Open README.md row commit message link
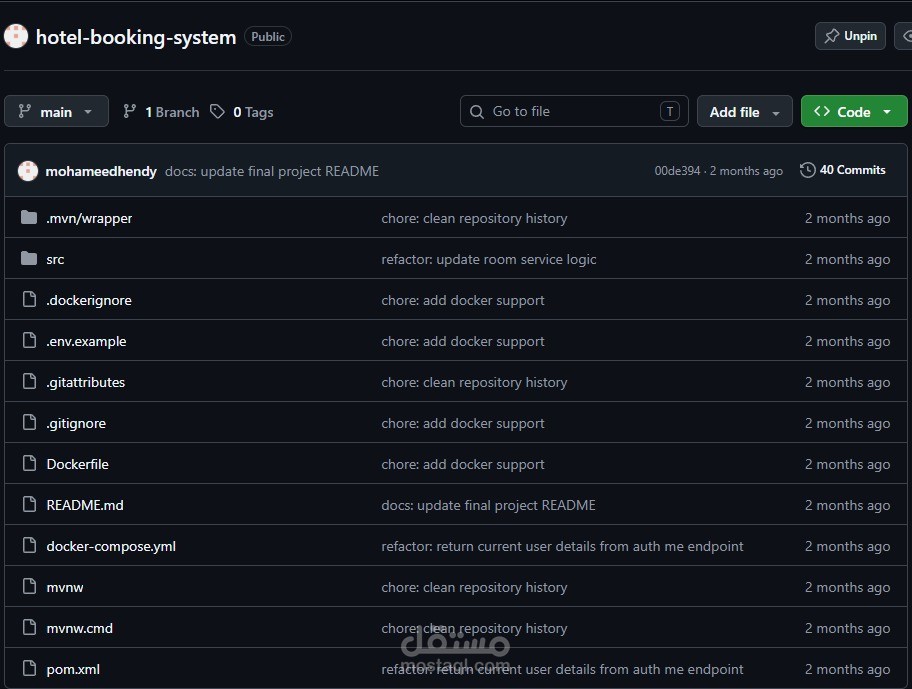The height and width of the screenshot is (689, 912). coord(489,505)
